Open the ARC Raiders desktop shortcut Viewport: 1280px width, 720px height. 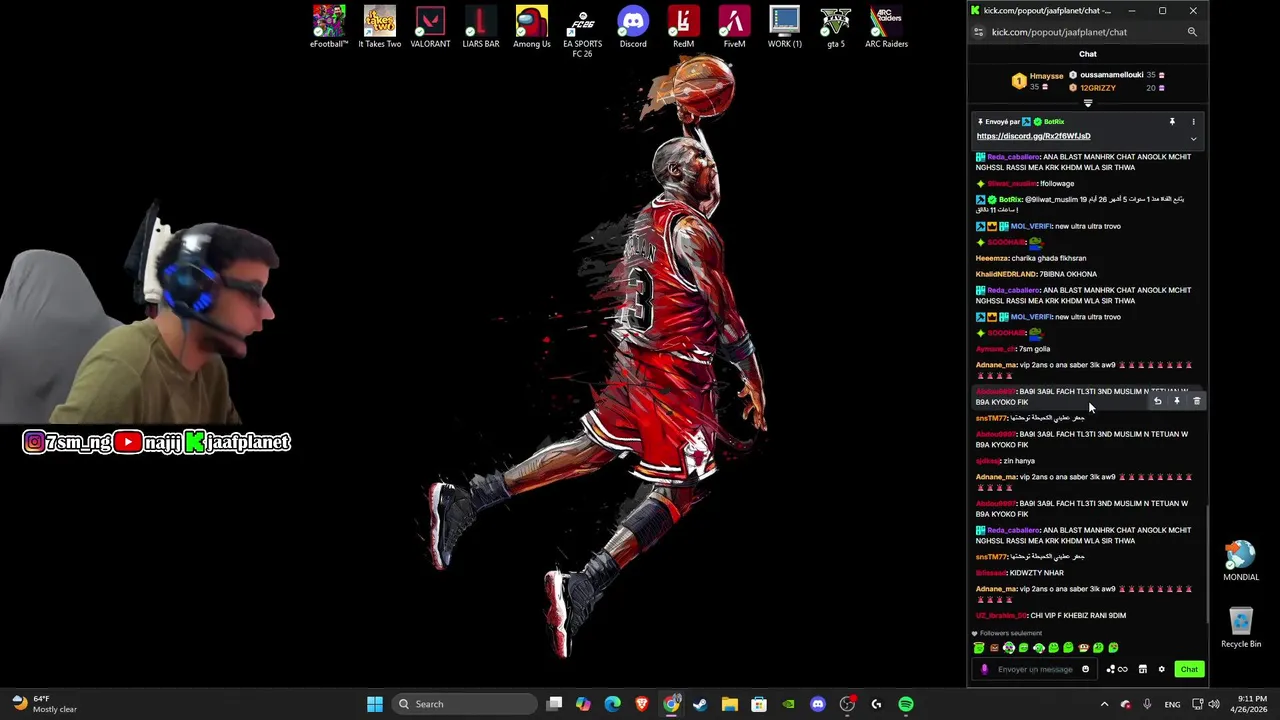886,27
